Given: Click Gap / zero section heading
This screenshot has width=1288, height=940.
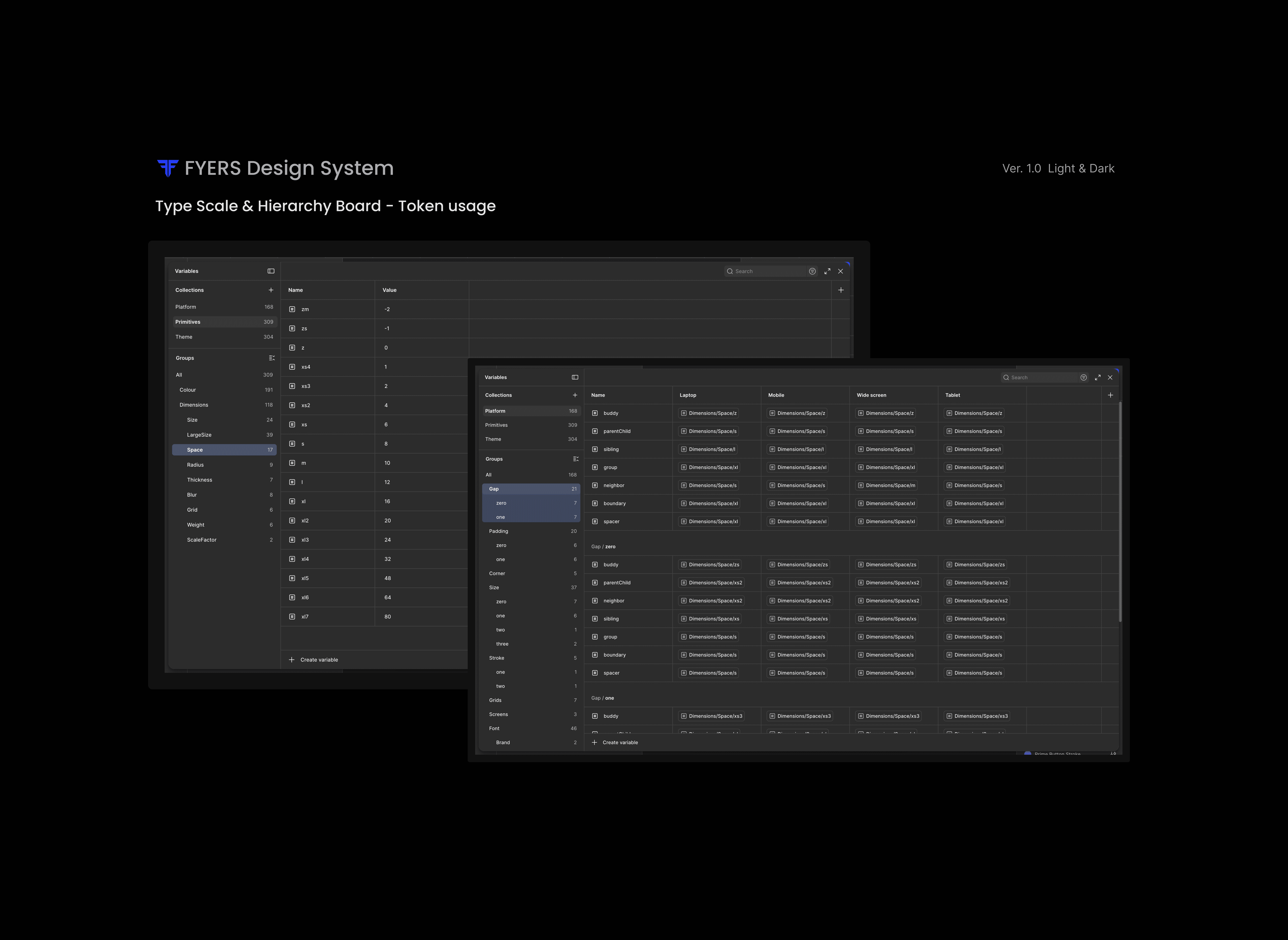Looking at the screenshot, I should [x=603, y=547].
